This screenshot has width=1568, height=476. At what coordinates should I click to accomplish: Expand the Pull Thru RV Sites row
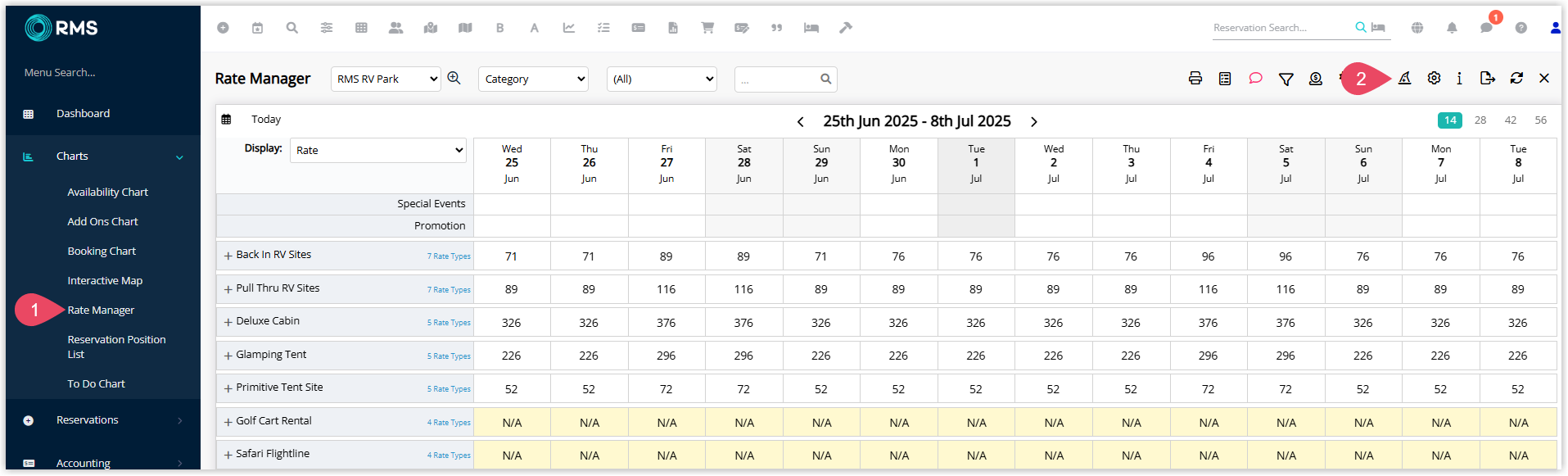tap(228, 289)
